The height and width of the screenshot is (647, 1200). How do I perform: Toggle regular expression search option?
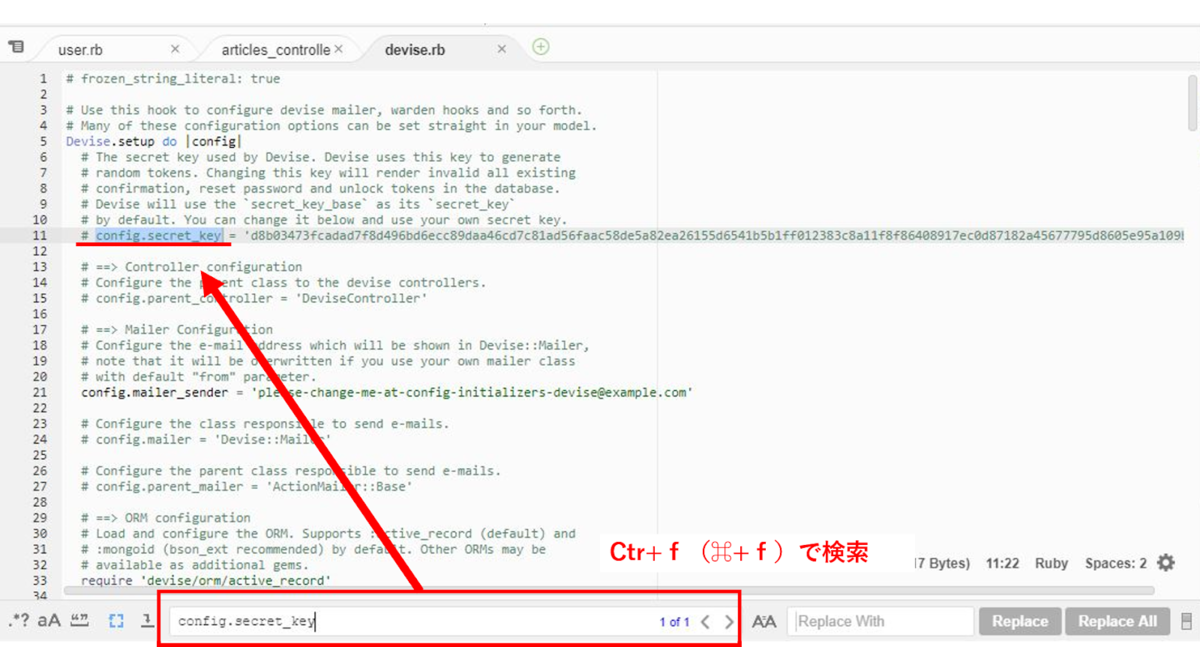[18, 620]
